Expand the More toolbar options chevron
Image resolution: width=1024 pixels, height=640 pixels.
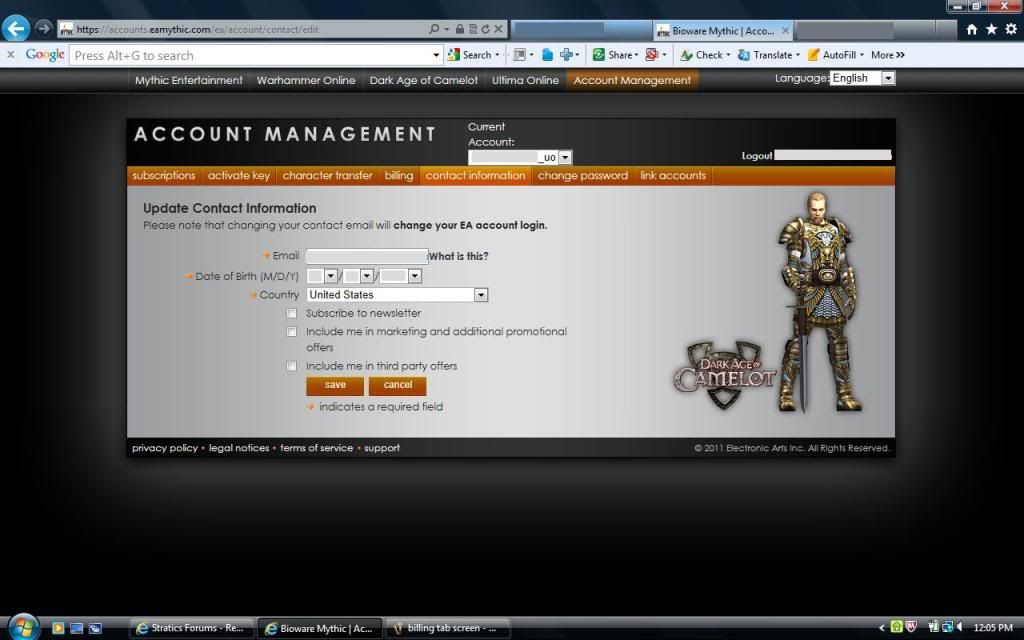pyautogui.click(x=888, y=55)
